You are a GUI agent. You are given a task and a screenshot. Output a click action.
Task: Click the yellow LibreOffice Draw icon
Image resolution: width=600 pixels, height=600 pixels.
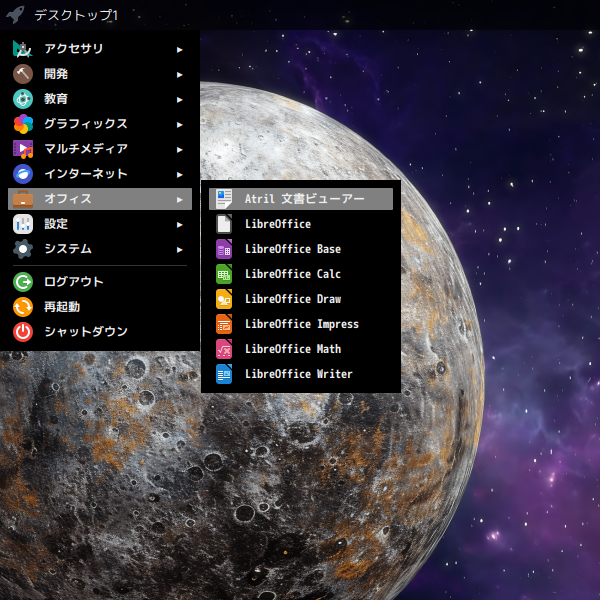(224, 299)
